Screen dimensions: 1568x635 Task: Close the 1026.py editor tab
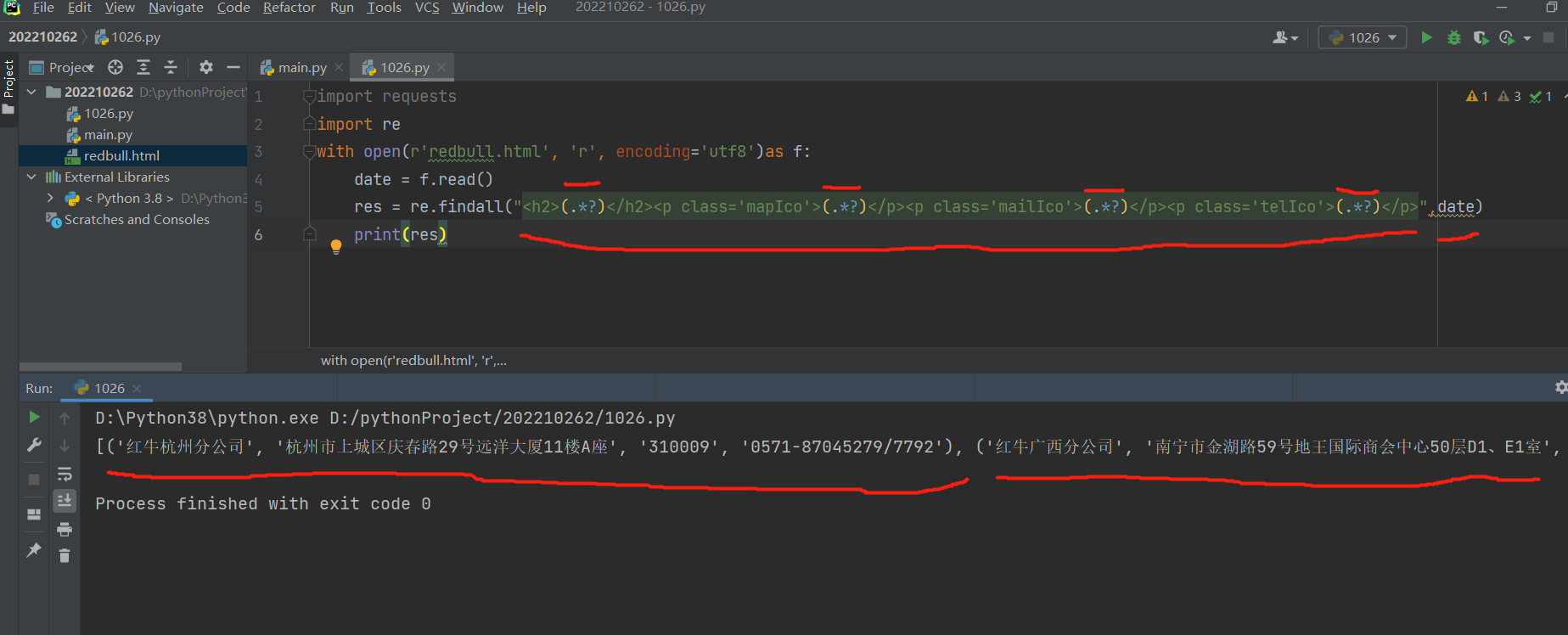tap(441, 67)
